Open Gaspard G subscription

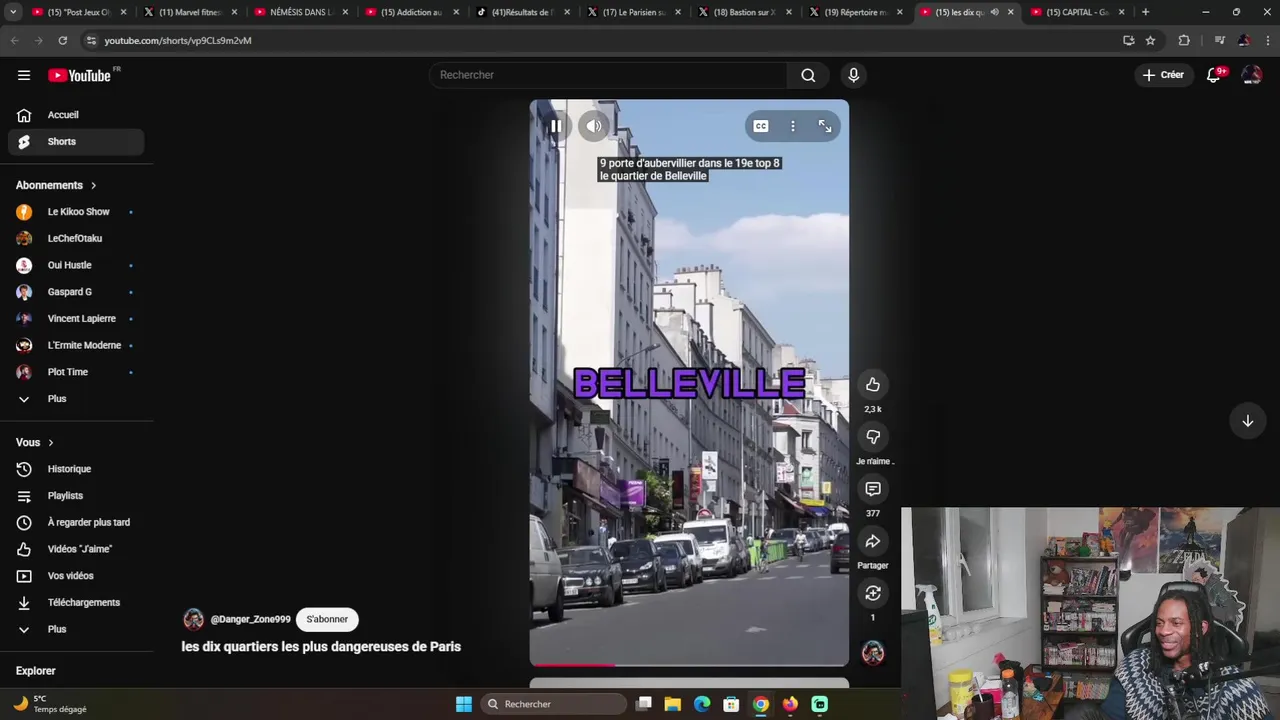pyautogui.click(x=76, y=292)
